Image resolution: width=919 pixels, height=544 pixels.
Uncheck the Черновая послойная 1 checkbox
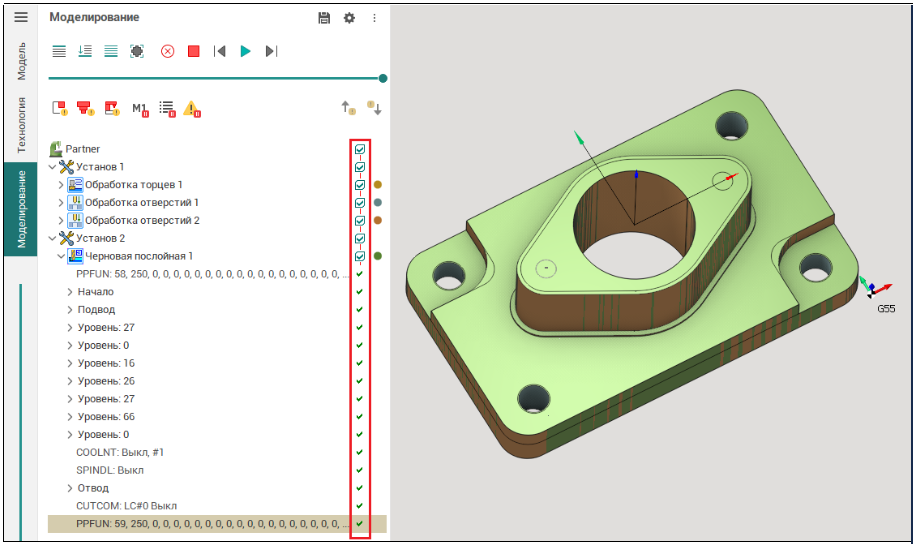pyautogui.click(x=360, y=256)
